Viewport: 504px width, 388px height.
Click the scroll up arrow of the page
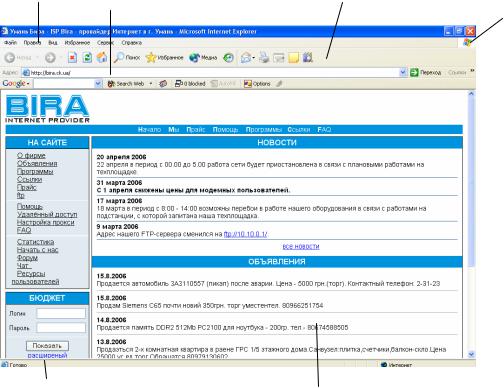click(471, 94)
